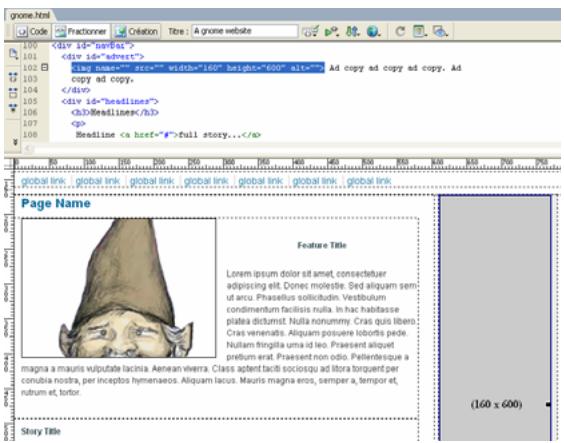
Task: Click the div id="advert" code line
Action: click(103, 57)
